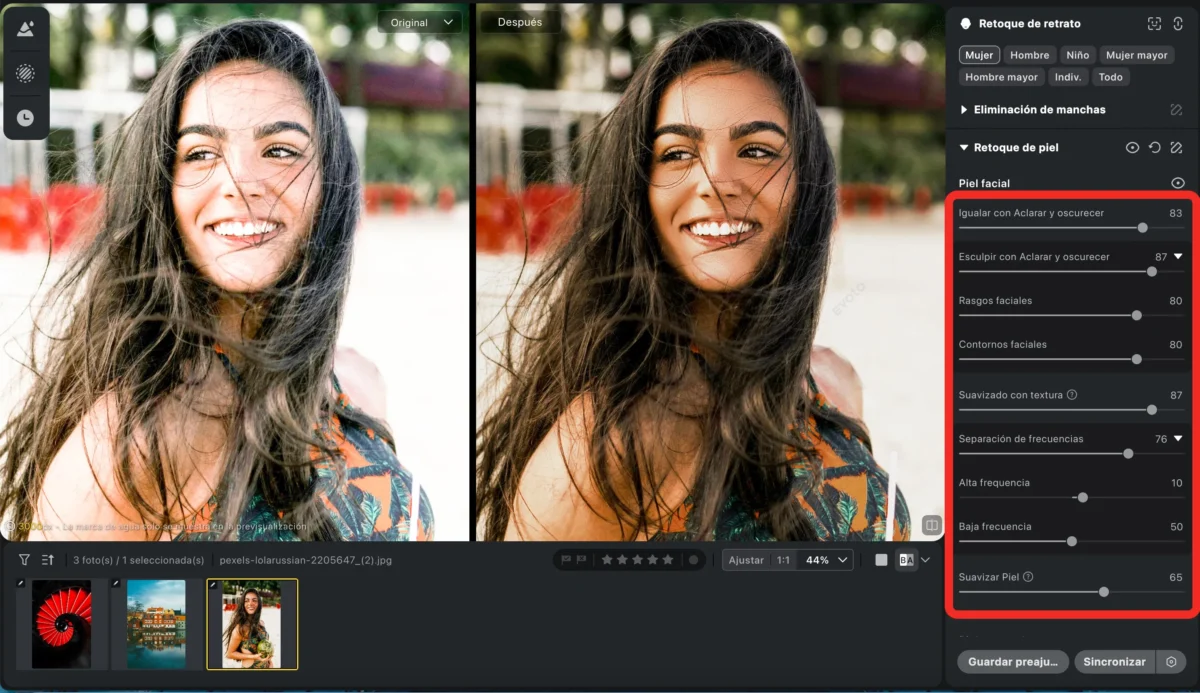Screen dimensions: 1200x693
Task: Click the filter funnel icon in the filmstrip bar
Action: point(24,560)
